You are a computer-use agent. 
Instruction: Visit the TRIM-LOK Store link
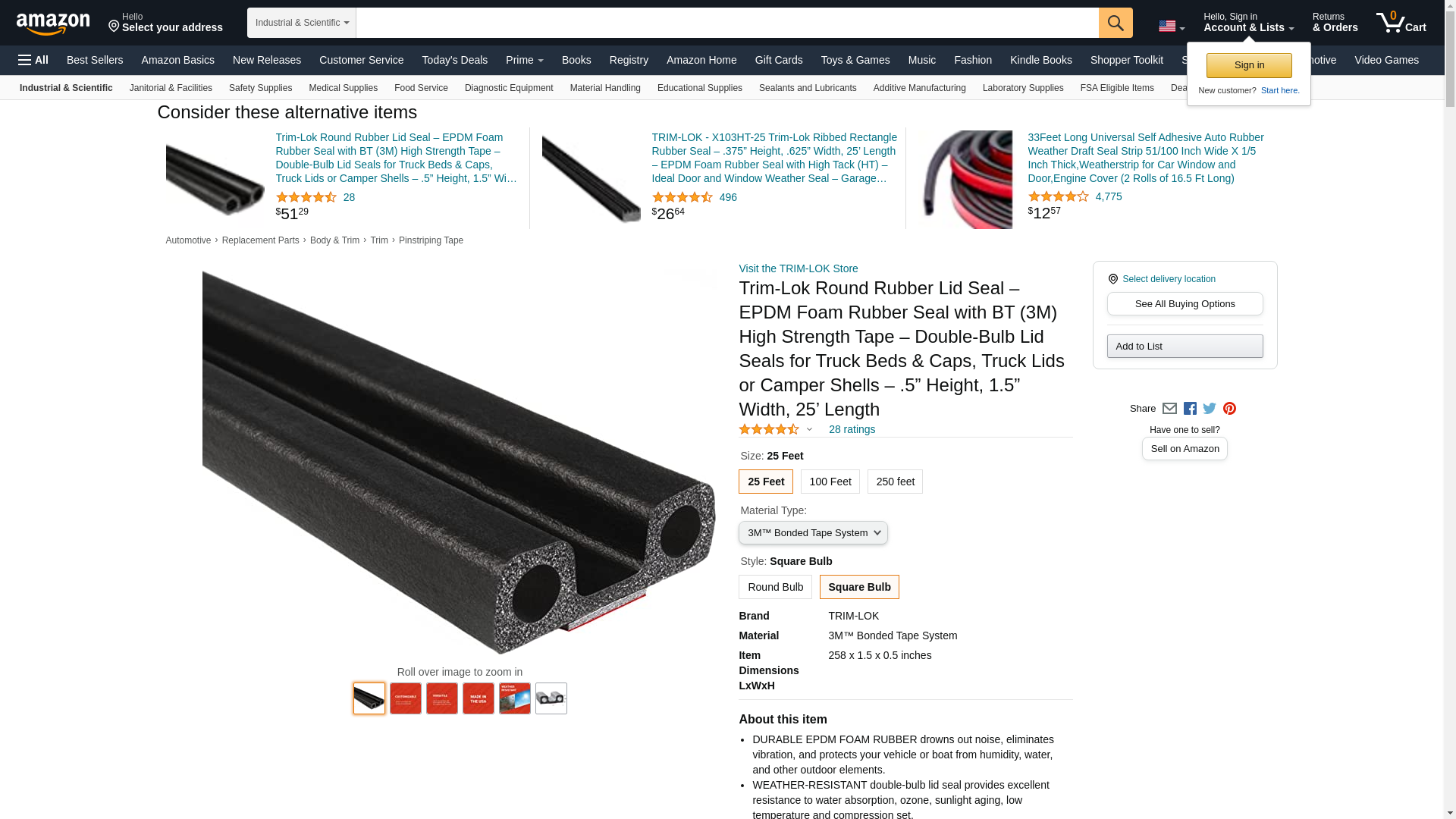[799, 268]
